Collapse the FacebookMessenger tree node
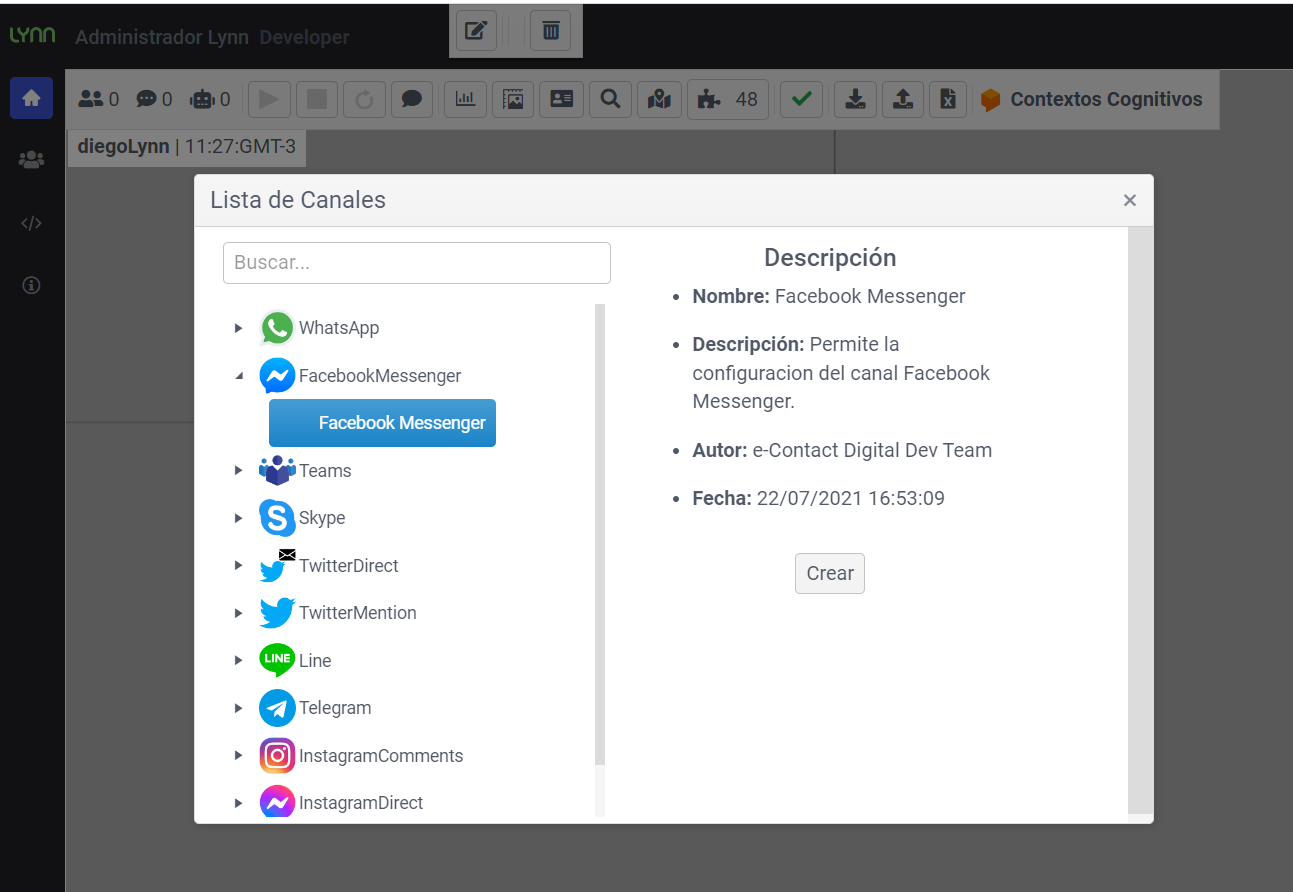1293x892 pixels. click(238, 376)
